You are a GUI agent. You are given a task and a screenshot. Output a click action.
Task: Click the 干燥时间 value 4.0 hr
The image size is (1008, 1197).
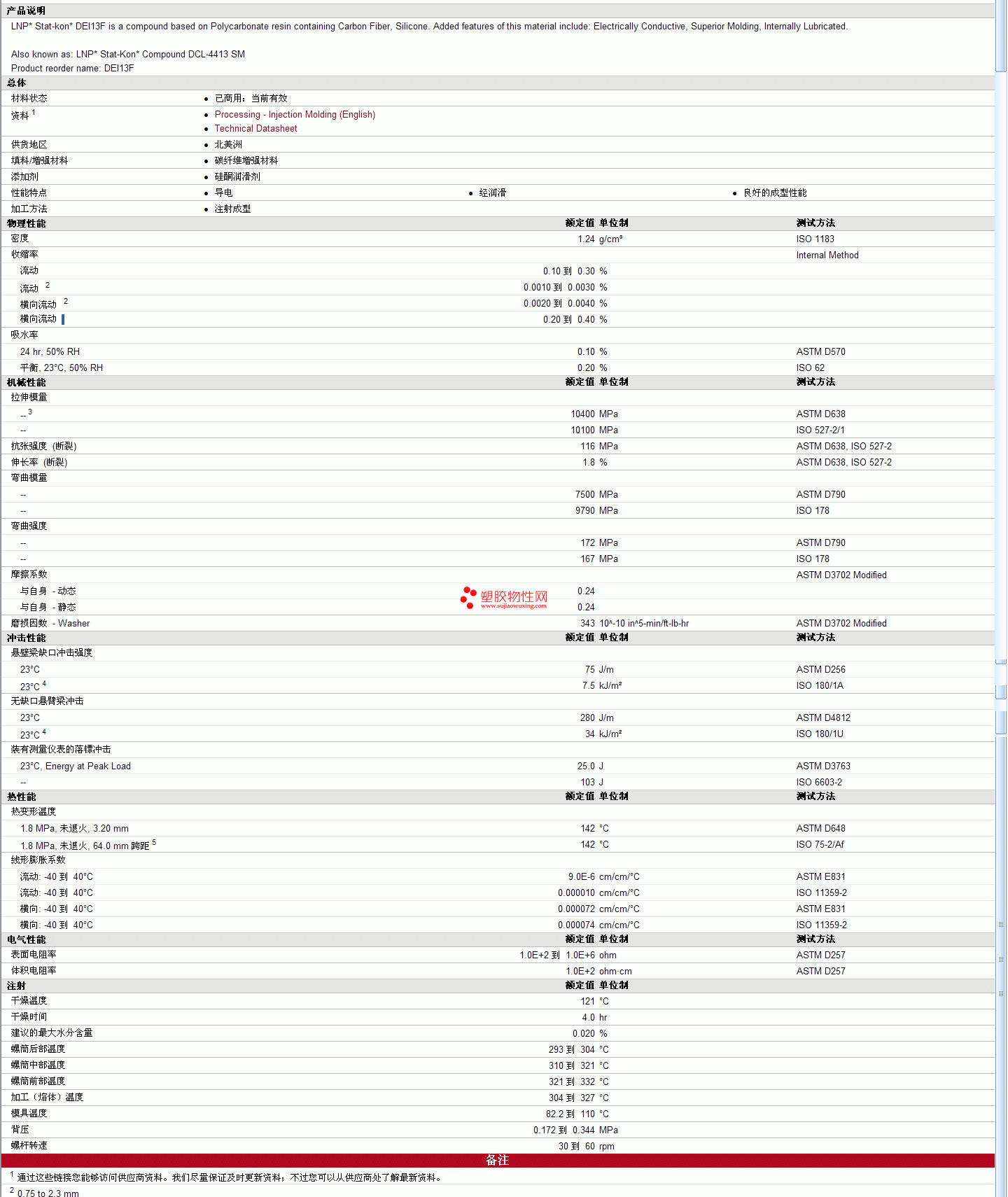tap(594, 1018)
